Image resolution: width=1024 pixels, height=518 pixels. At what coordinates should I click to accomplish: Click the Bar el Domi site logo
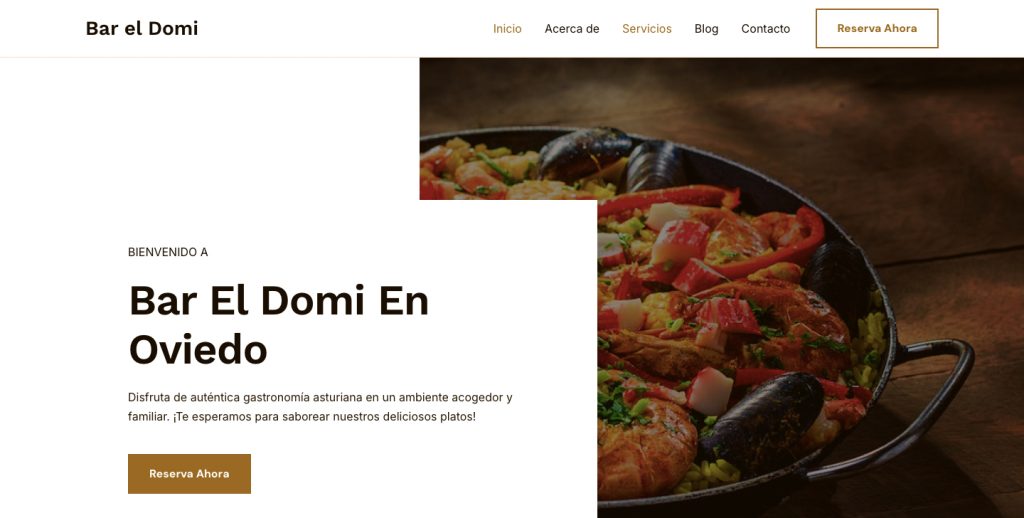click(142, 28)
